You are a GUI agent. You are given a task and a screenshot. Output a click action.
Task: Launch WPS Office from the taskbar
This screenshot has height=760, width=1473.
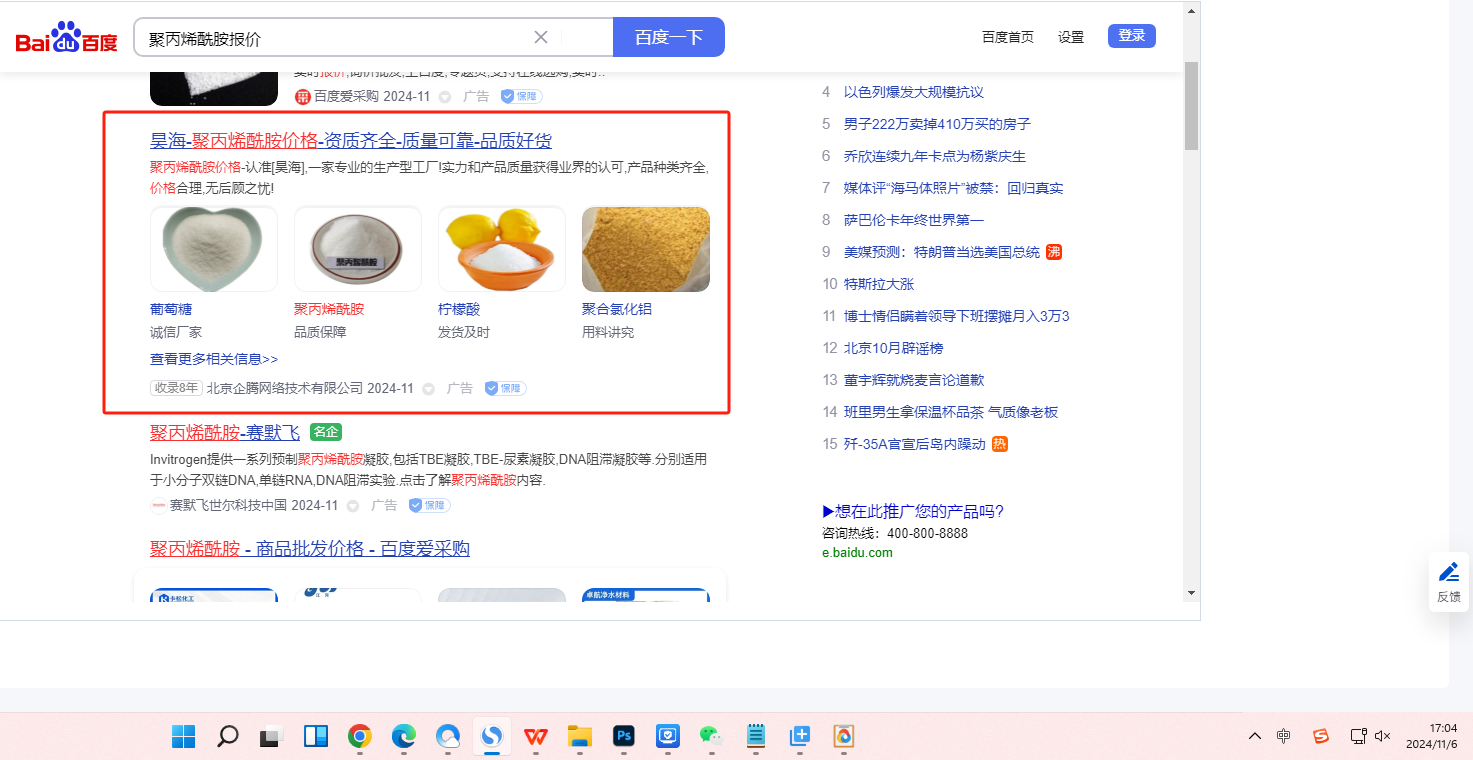point(536,737)
